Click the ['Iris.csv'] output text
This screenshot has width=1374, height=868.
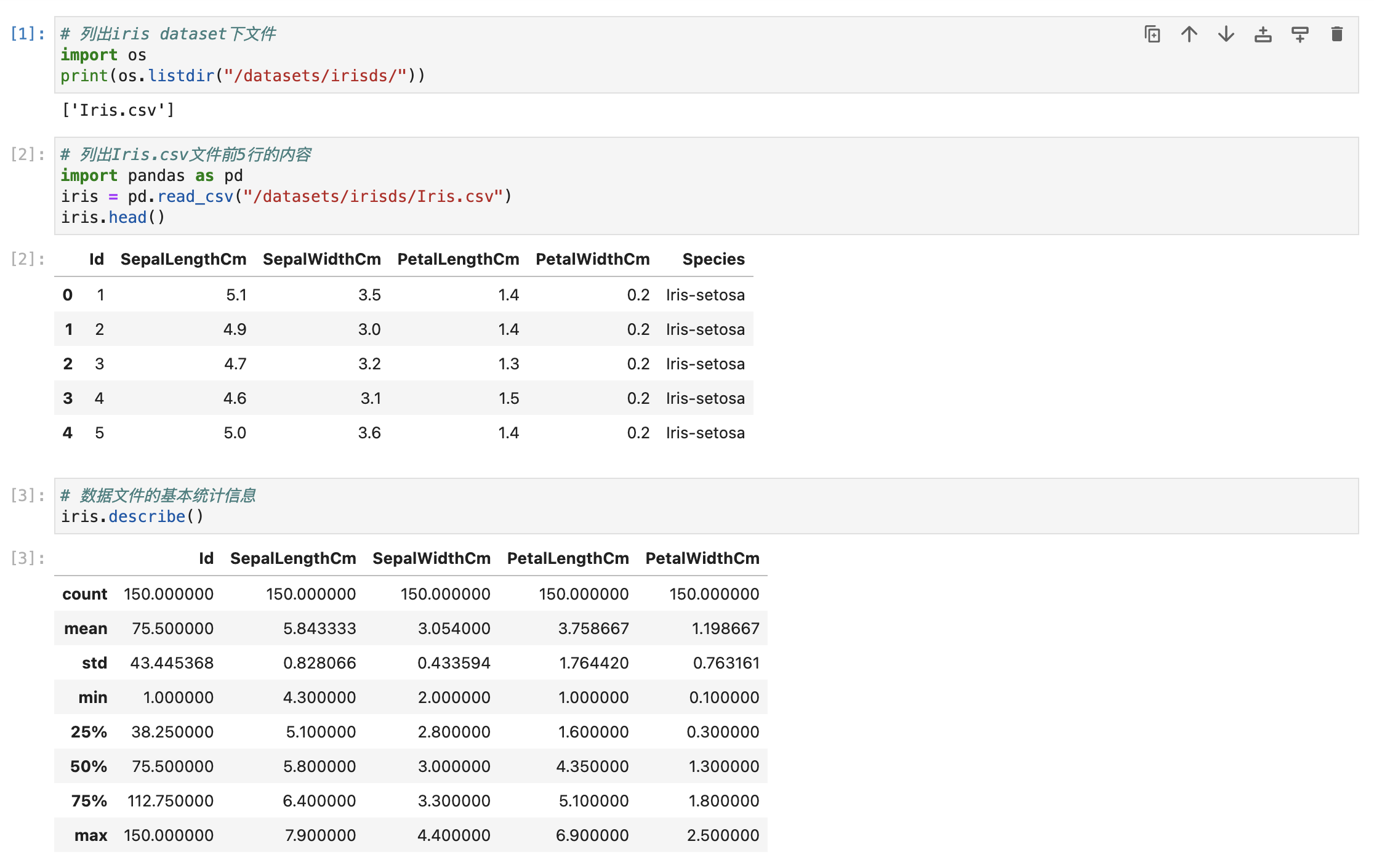[x=118, y=110]
